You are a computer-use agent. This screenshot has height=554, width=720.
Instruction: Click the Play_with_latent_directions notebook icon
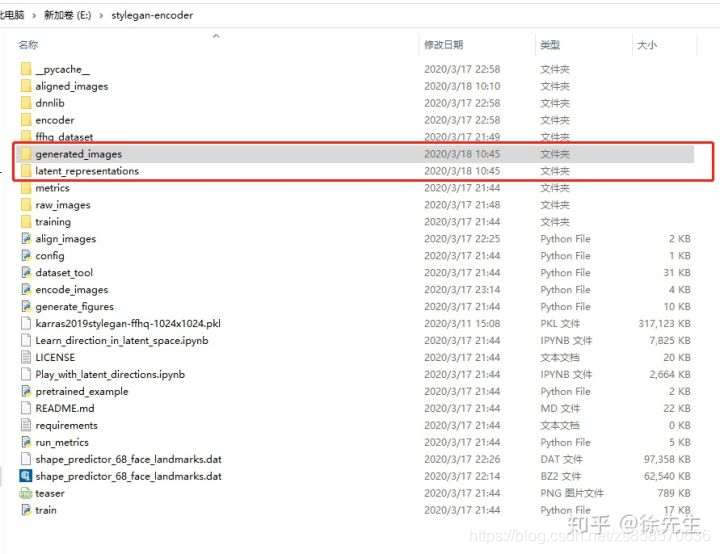pos(26,374)
